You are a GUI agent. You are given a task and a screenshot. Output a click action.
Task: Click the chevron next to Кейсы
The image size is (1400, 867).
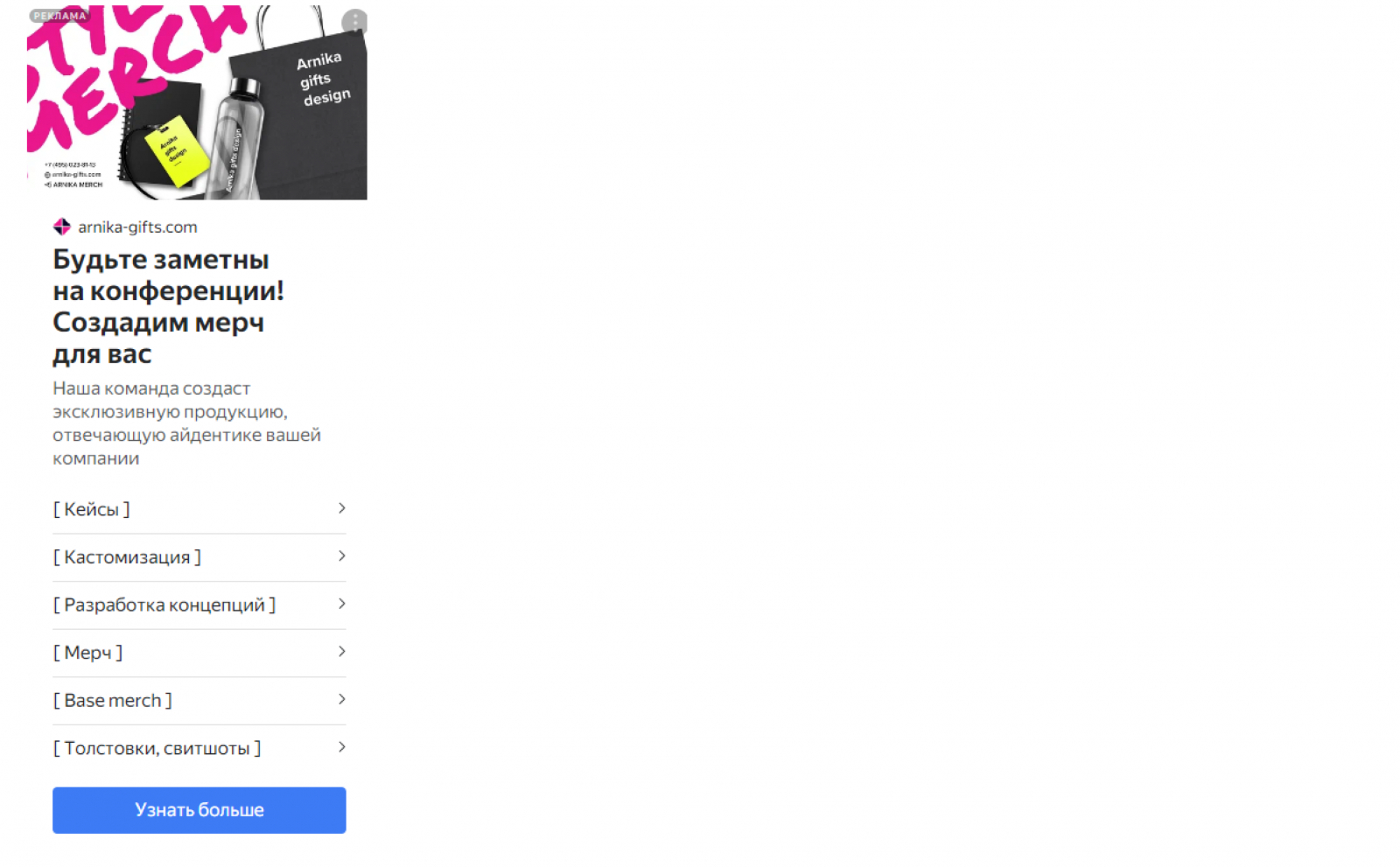click(341, 508)
